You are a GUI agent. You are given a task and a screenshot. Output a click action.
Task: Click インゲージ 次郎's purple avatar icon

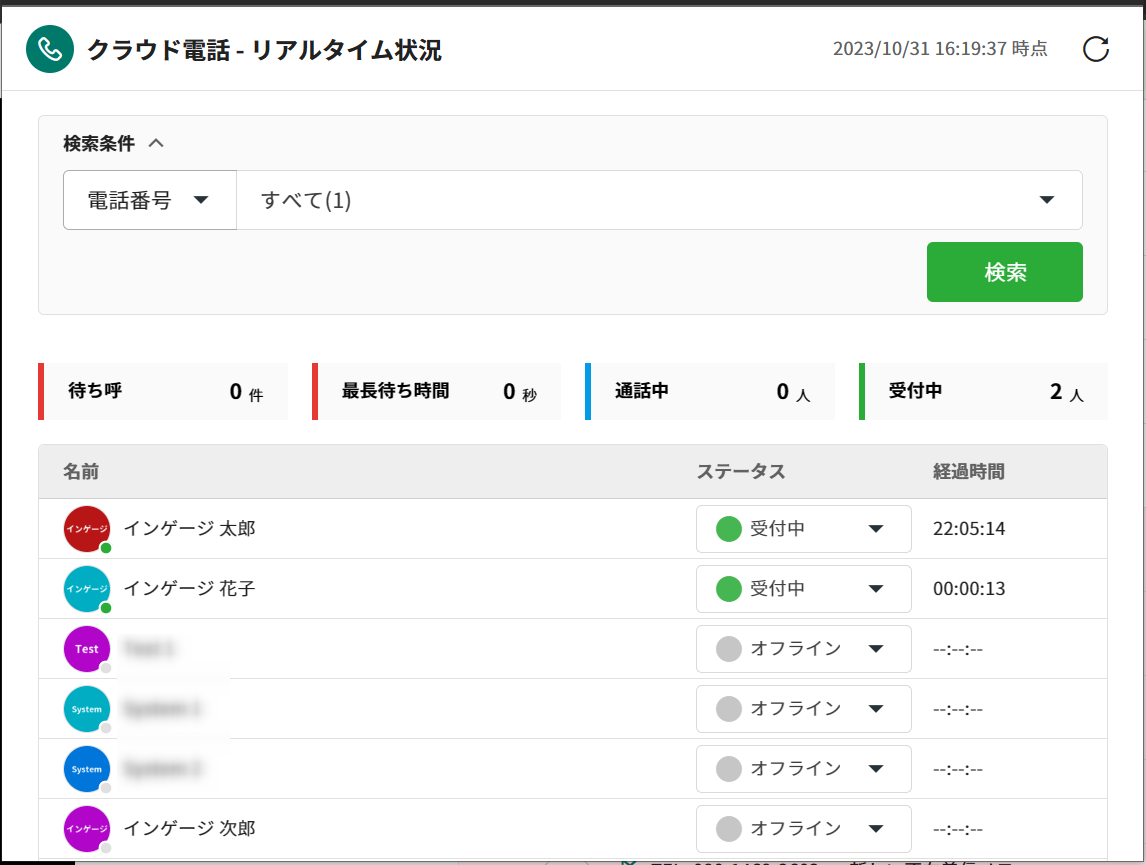87,829
